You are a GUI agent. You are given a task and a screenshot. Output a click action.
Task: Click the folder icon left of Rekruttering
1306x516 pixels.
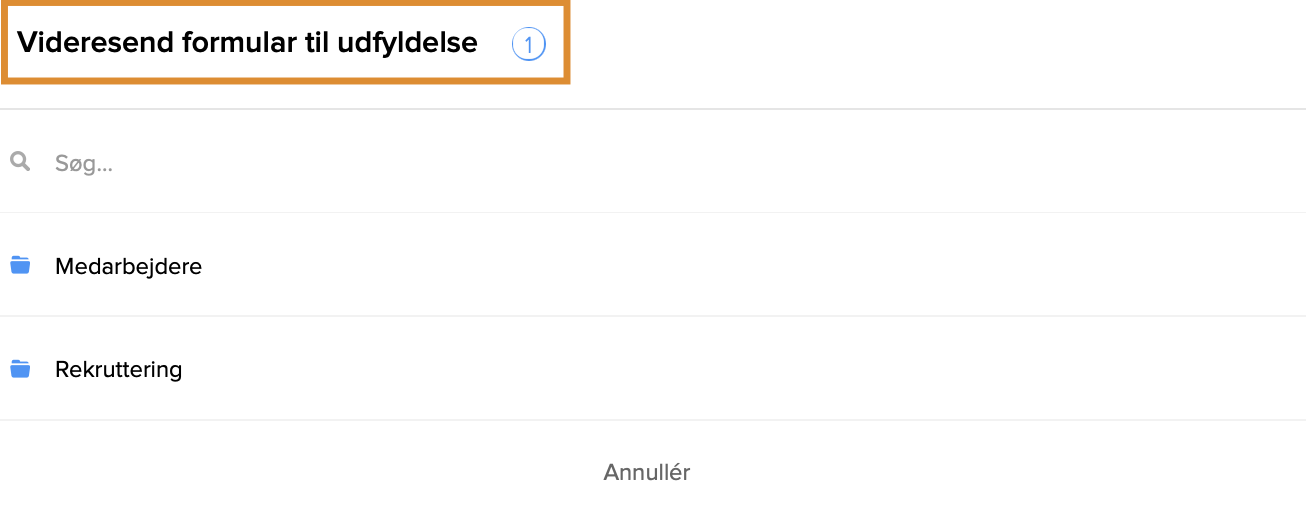(x=20, y=369)
